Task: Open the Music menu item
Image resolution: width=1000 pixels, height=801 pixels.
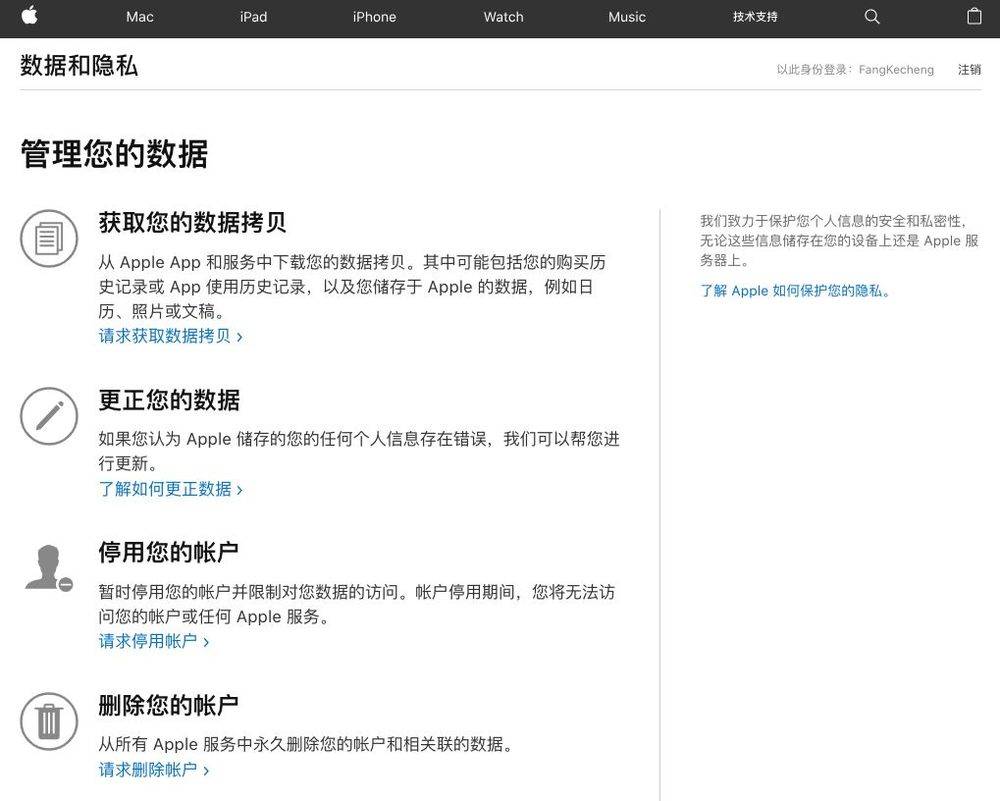Action: pyautogui.click(x=627, y=17)
